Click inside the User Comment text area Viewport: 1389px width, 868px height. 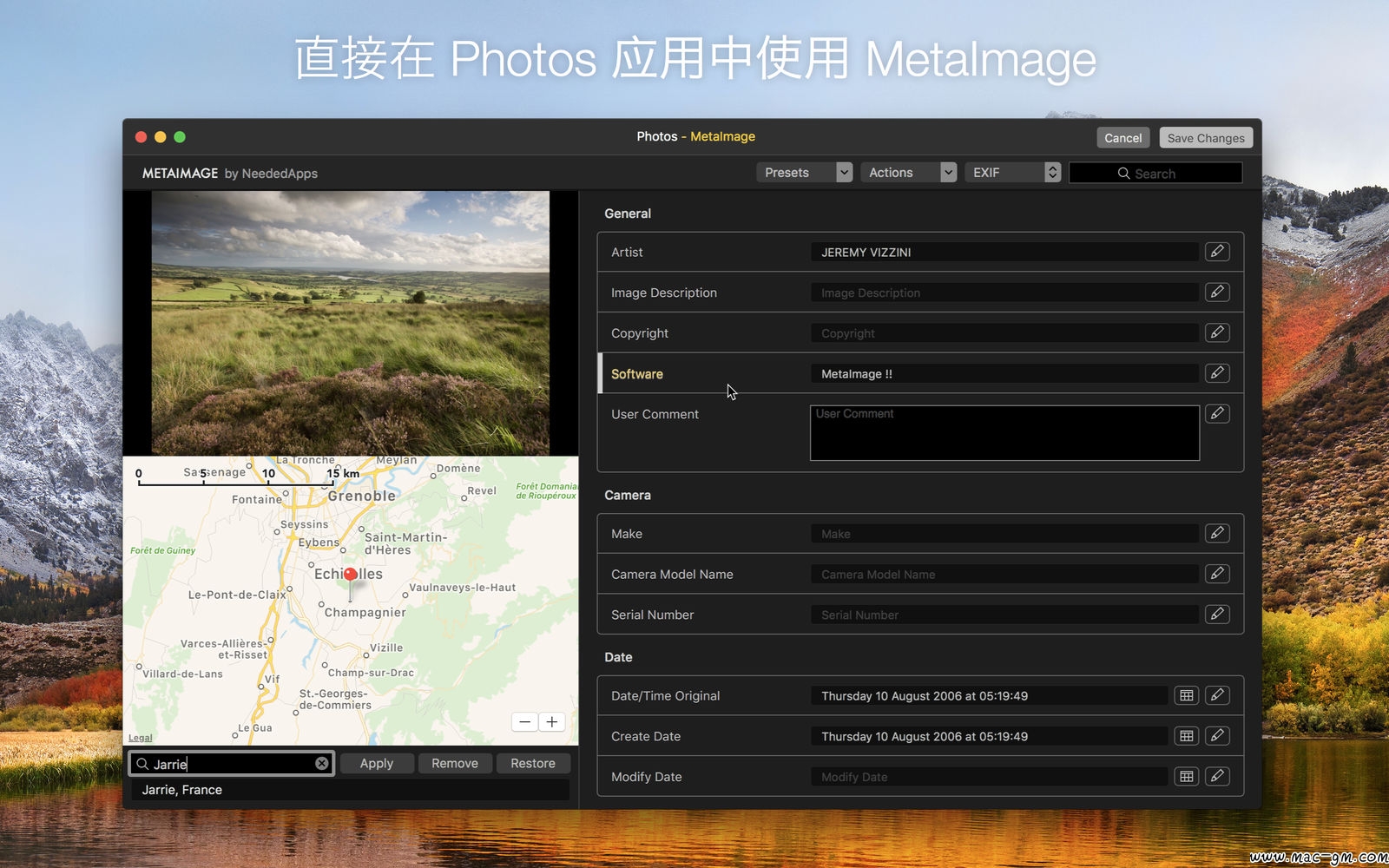point(1004,433)
